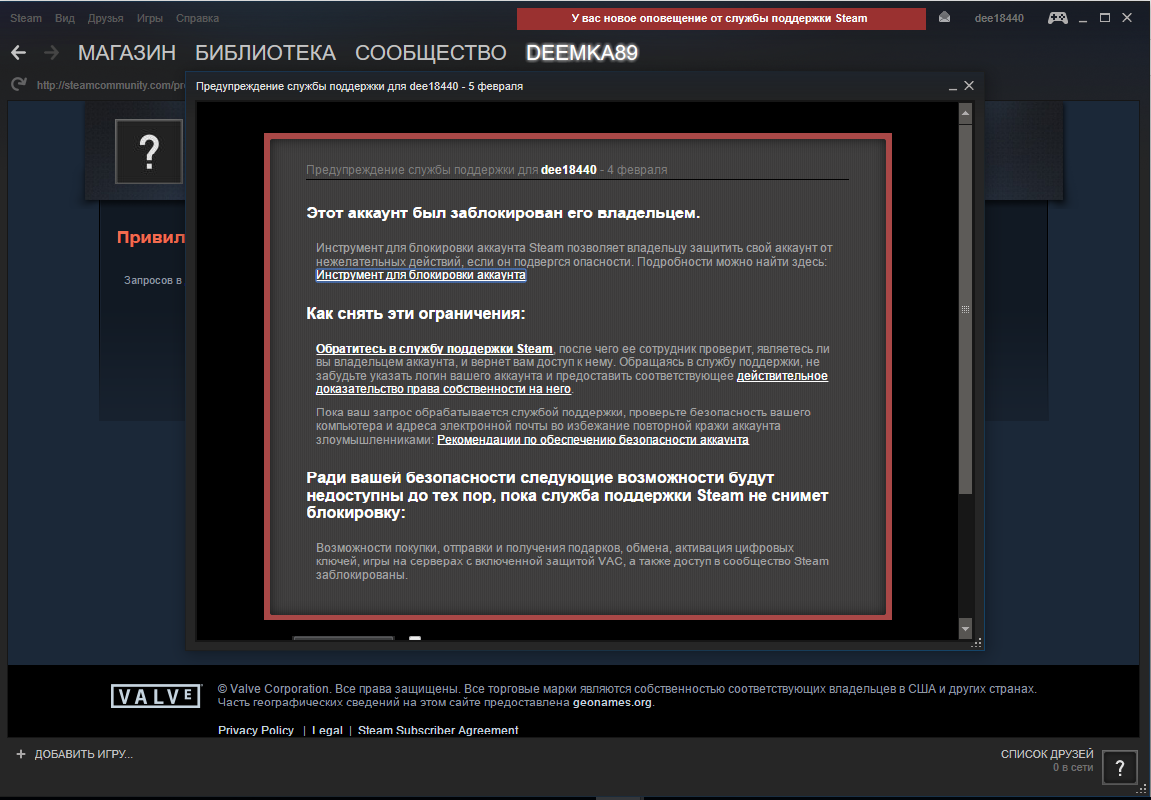Go to the МАГАЗИН tab
Screen dimensions: 1151x800
[x=127, y=53]
